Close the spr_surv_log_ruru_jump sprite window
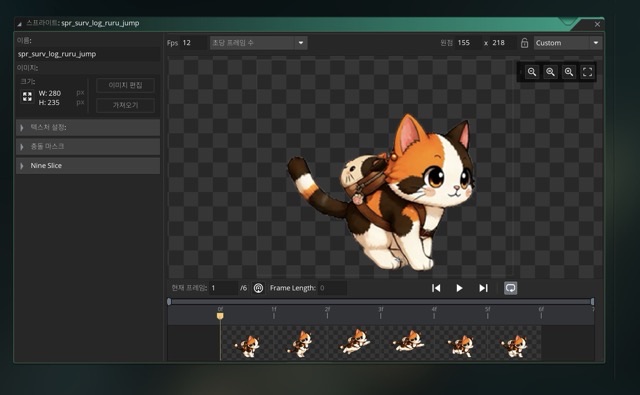 click(x=597, y=24)
